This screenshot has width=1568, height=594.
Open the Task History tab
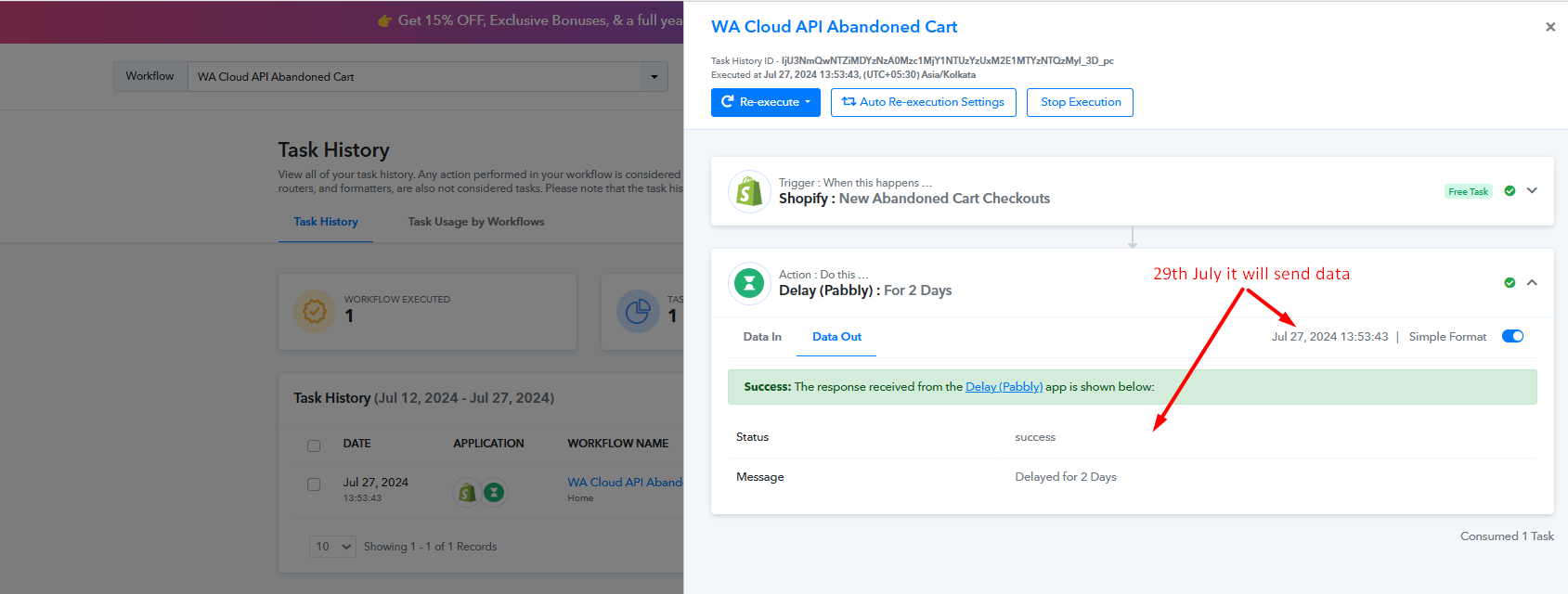pyautogui.click(x=326, y=222)
